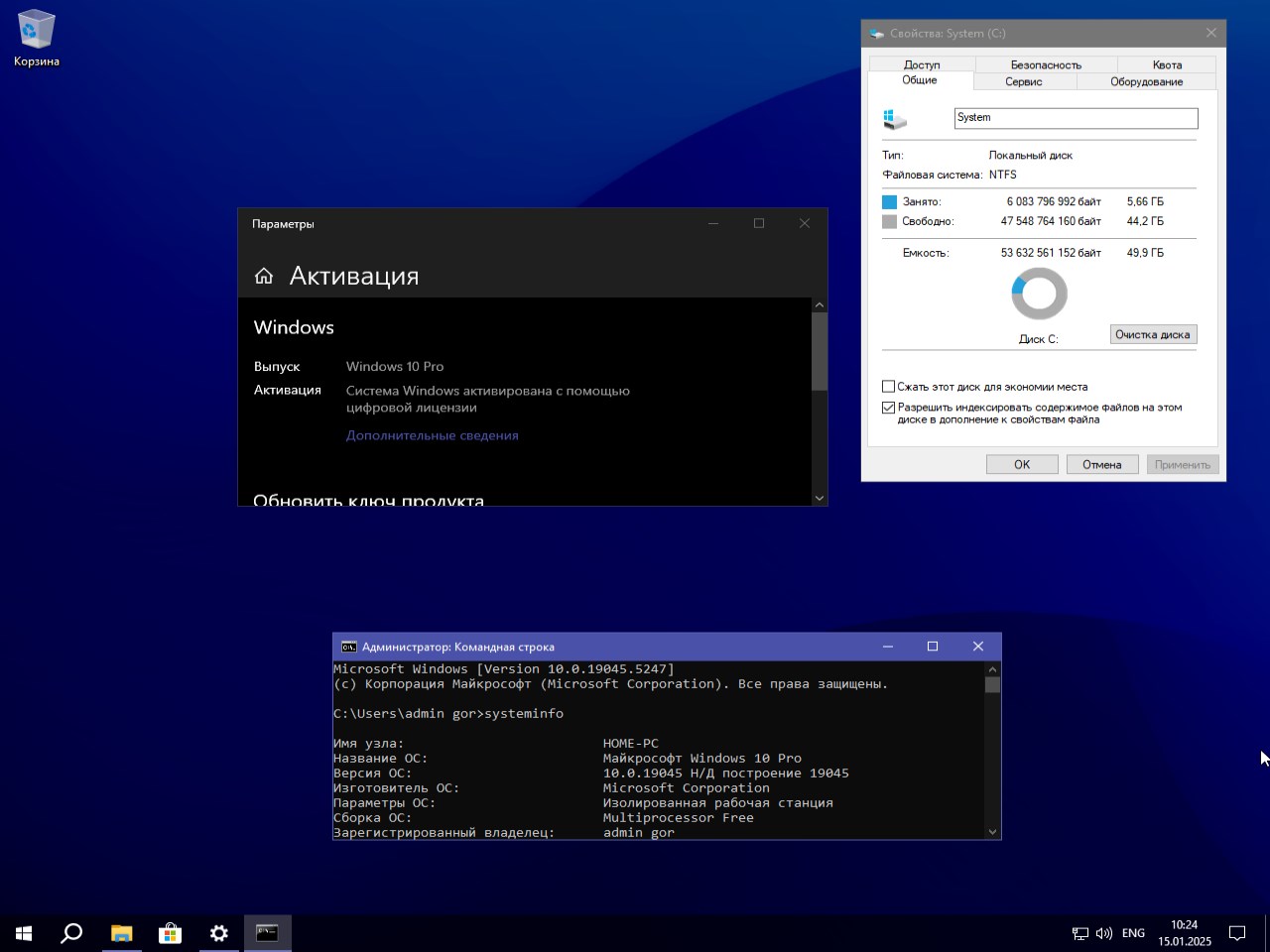Click the title bar drive icon of Свойства window
Image resolution: width=1270 pixels, height=952 pixels.
(x=876, y=33)
